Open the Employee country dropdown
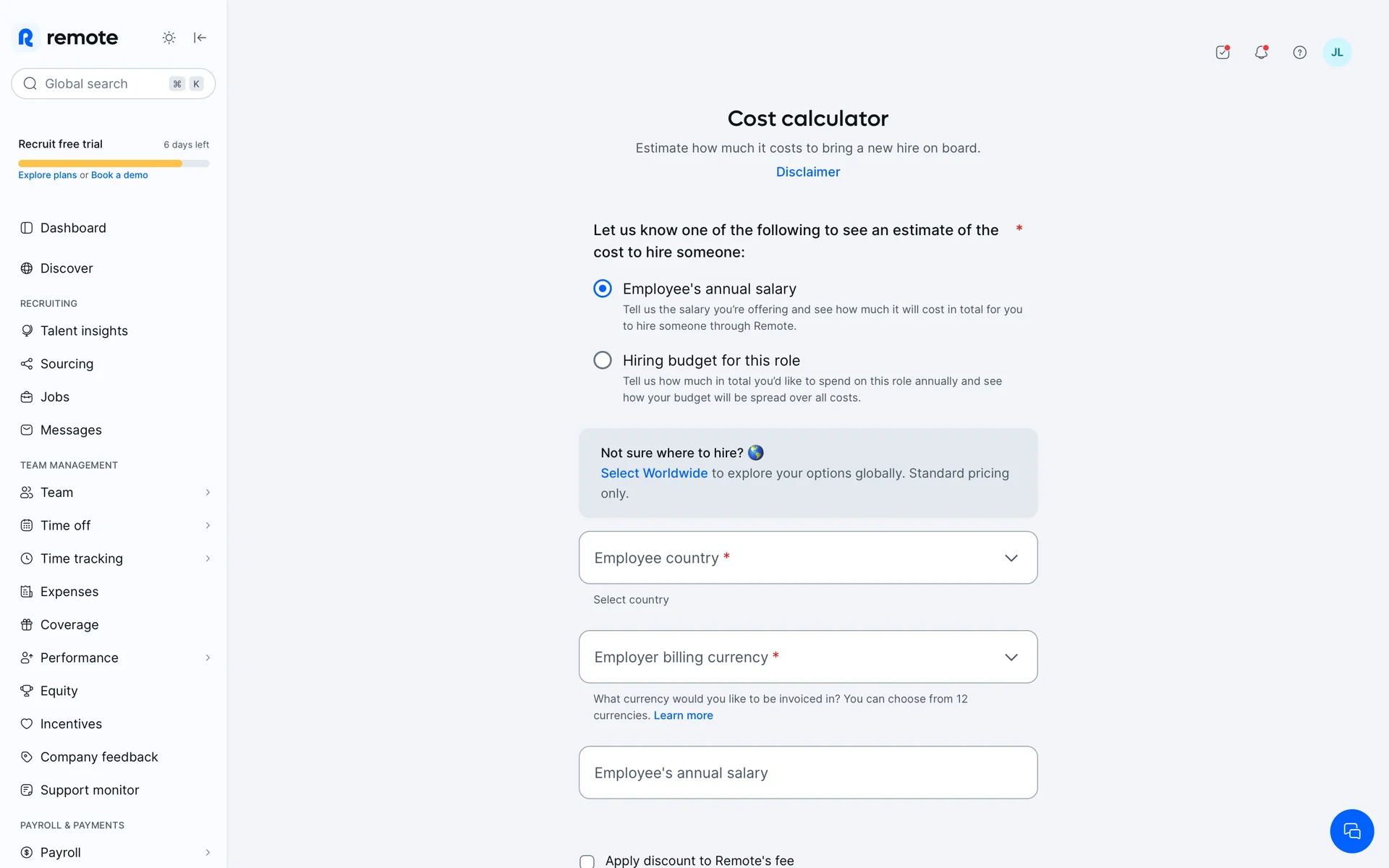This screenshot has height=868, width=1389. click(x=807, y=558)
